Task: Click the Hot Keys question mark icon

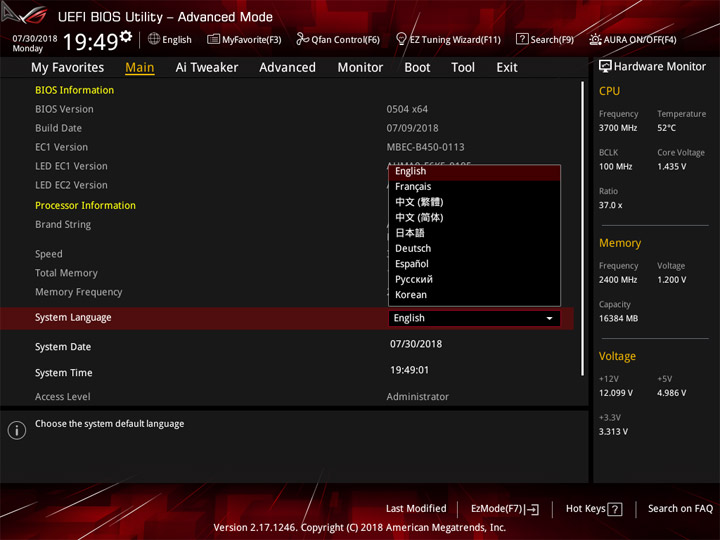Action: (615, 509)
